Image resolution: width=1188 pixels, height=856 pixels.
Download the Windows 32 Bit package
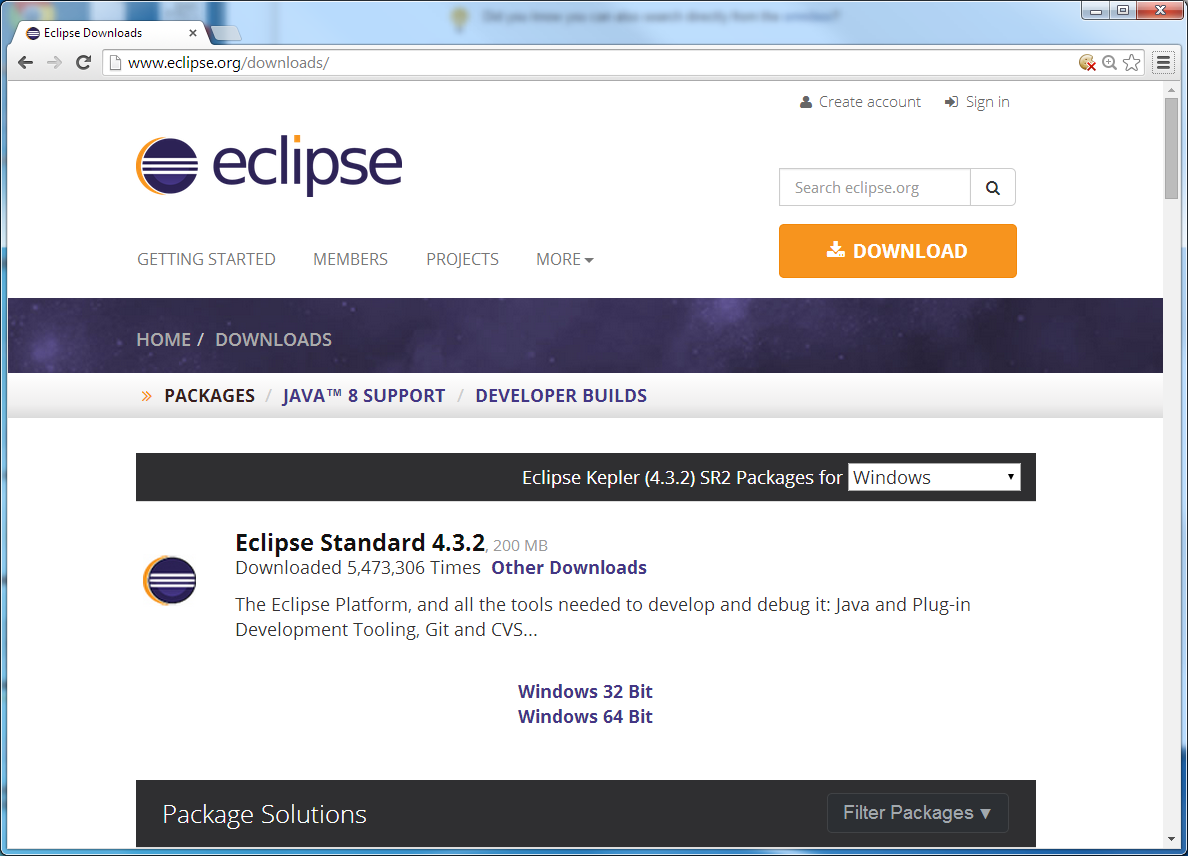pos(585,692)
